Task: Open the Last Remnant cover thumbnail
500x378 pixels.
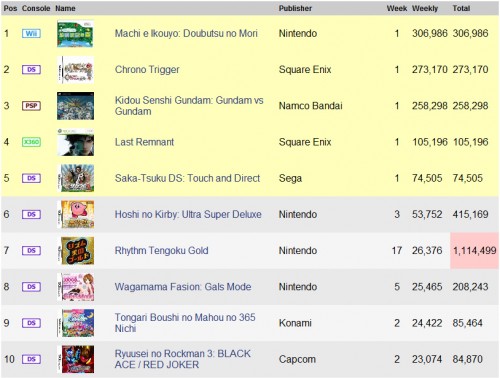Action: [x=75, y=142]
